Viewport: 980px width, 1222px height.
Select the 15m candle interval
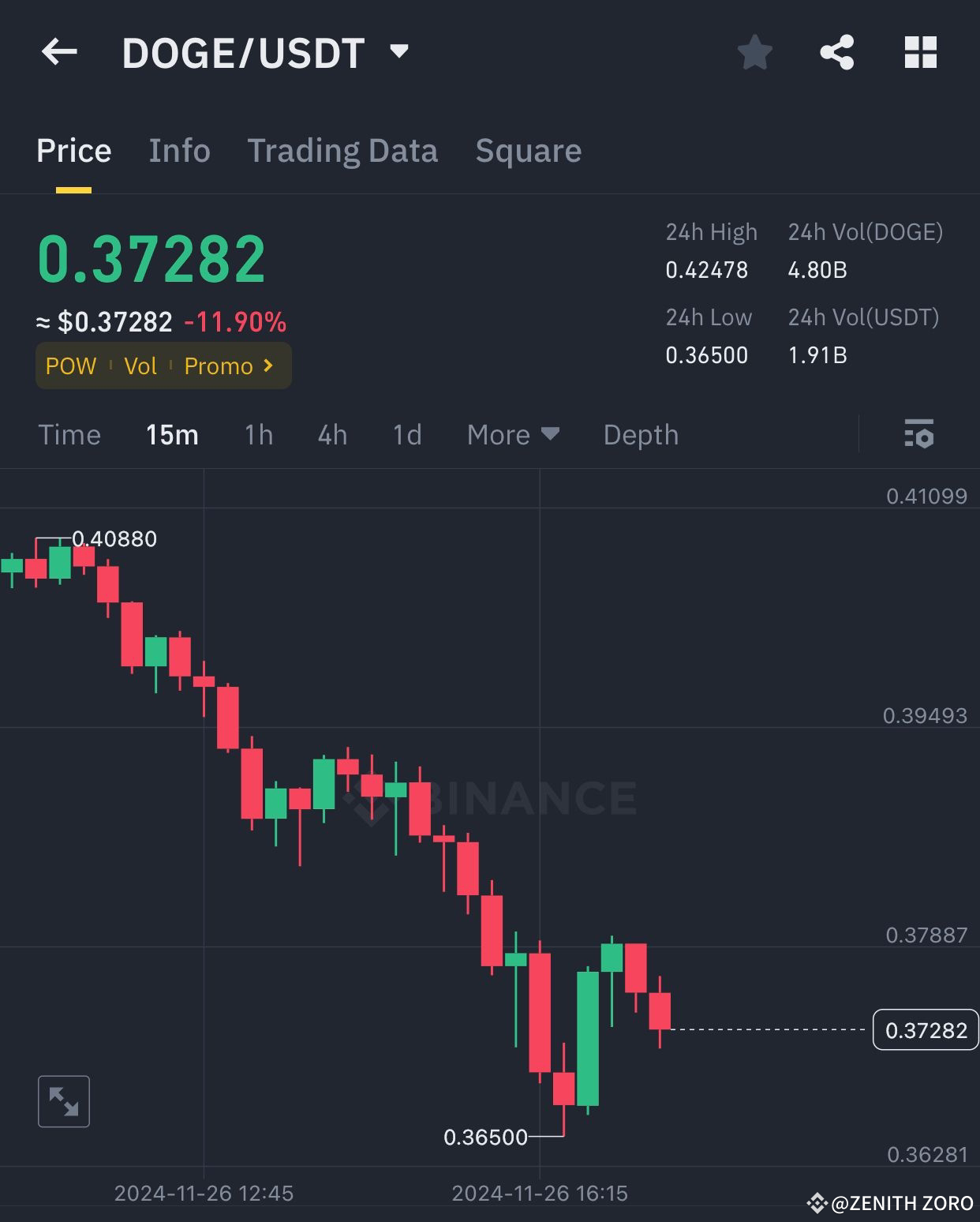[x=172, y=434]
